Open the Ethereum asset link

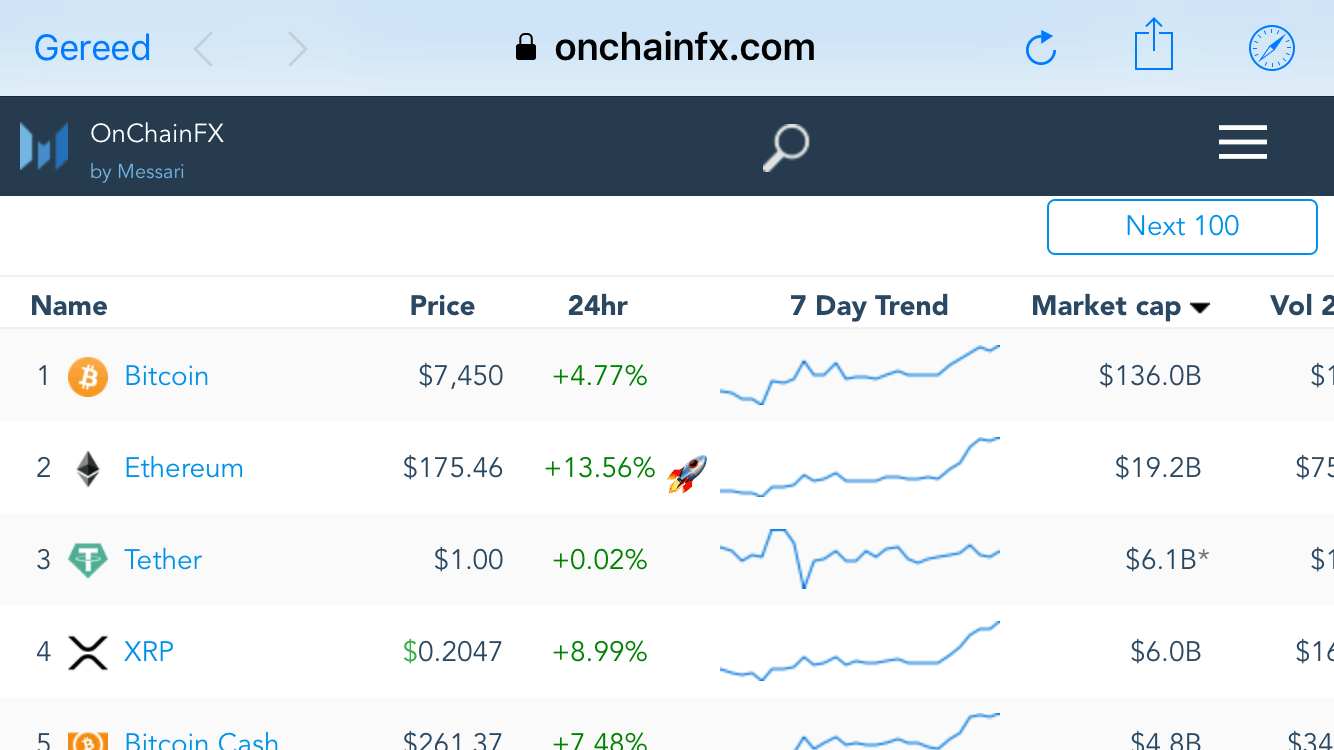pyautogui.click(x=184, y=468)
